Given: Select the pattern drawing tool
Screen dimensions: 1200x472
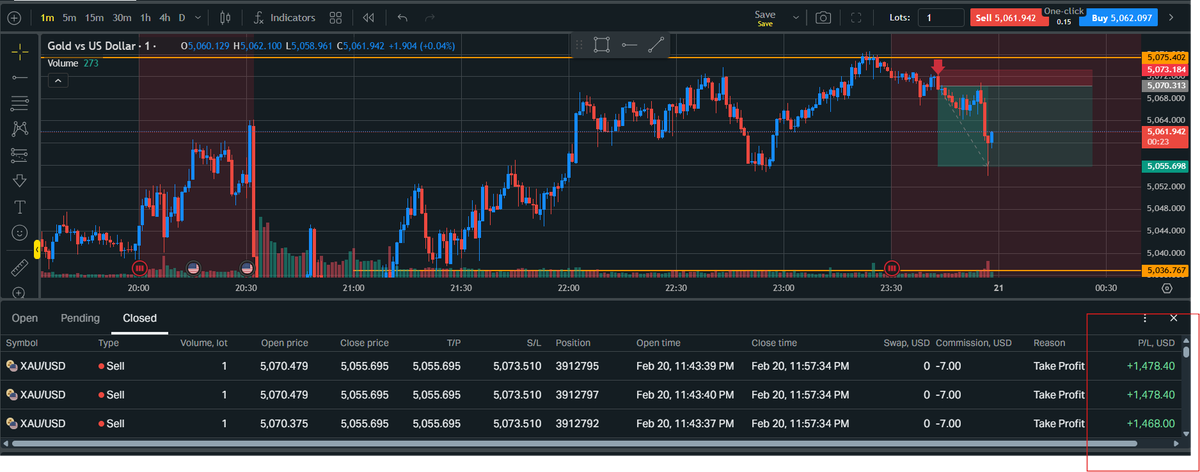Looking at the screenshot, I should [x=19, y=128].
